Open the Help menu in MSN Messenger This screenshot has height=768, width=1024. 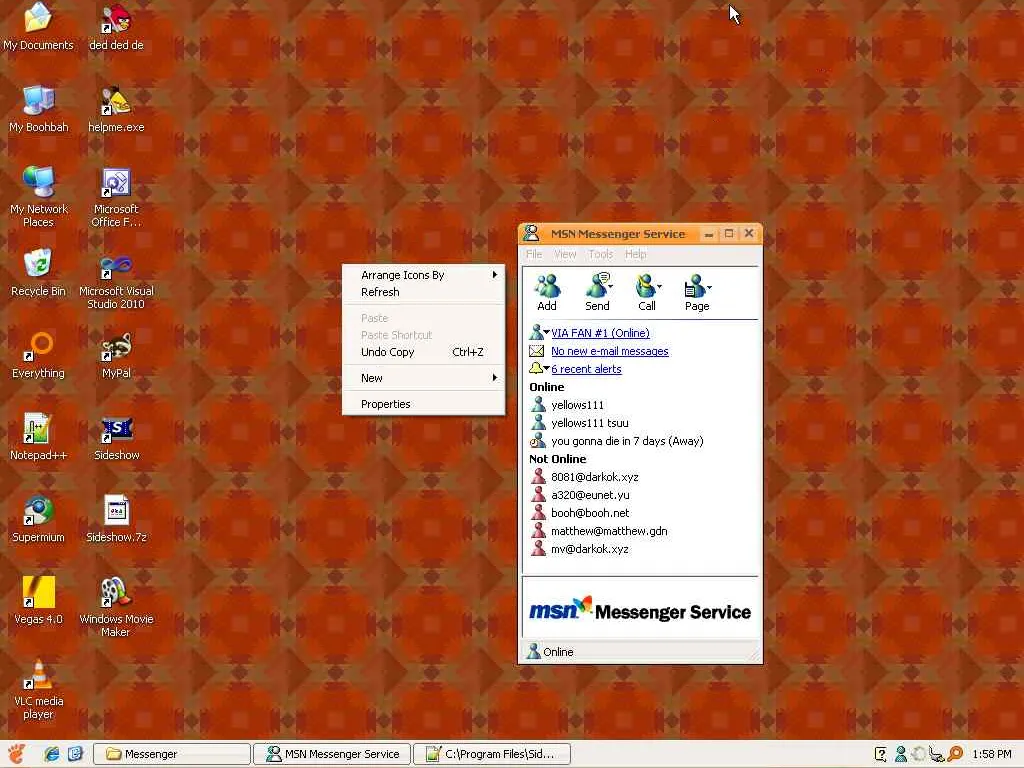635,254
